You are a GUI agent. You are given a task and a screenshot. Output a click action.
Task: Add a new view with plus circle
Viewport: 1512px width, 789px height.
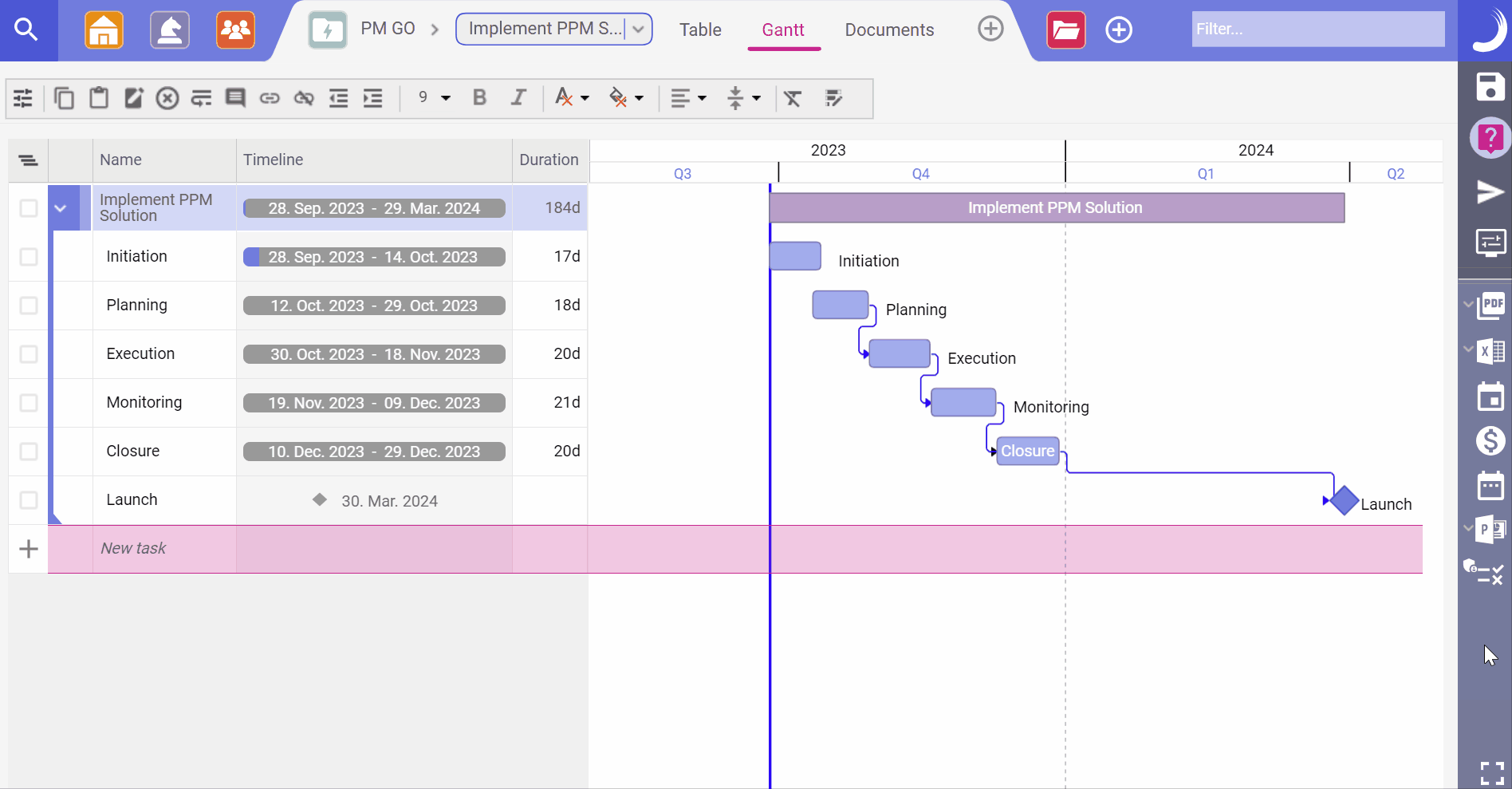[990, 29]
